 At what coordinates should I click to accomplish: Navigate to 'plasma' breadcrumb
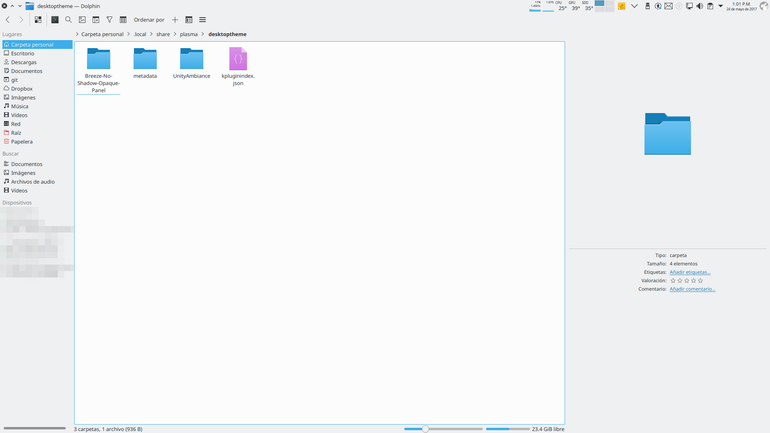pyautogui.click(x=189, y=34)
